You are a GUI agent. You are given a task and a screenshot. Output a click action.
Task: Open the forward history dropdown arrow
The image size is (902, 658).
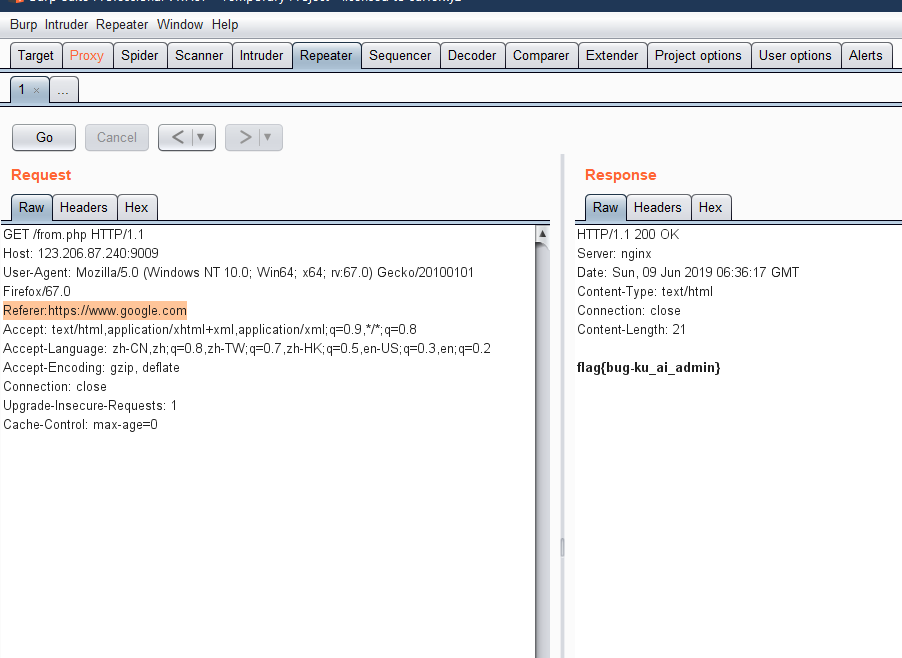tap(268, 137)
